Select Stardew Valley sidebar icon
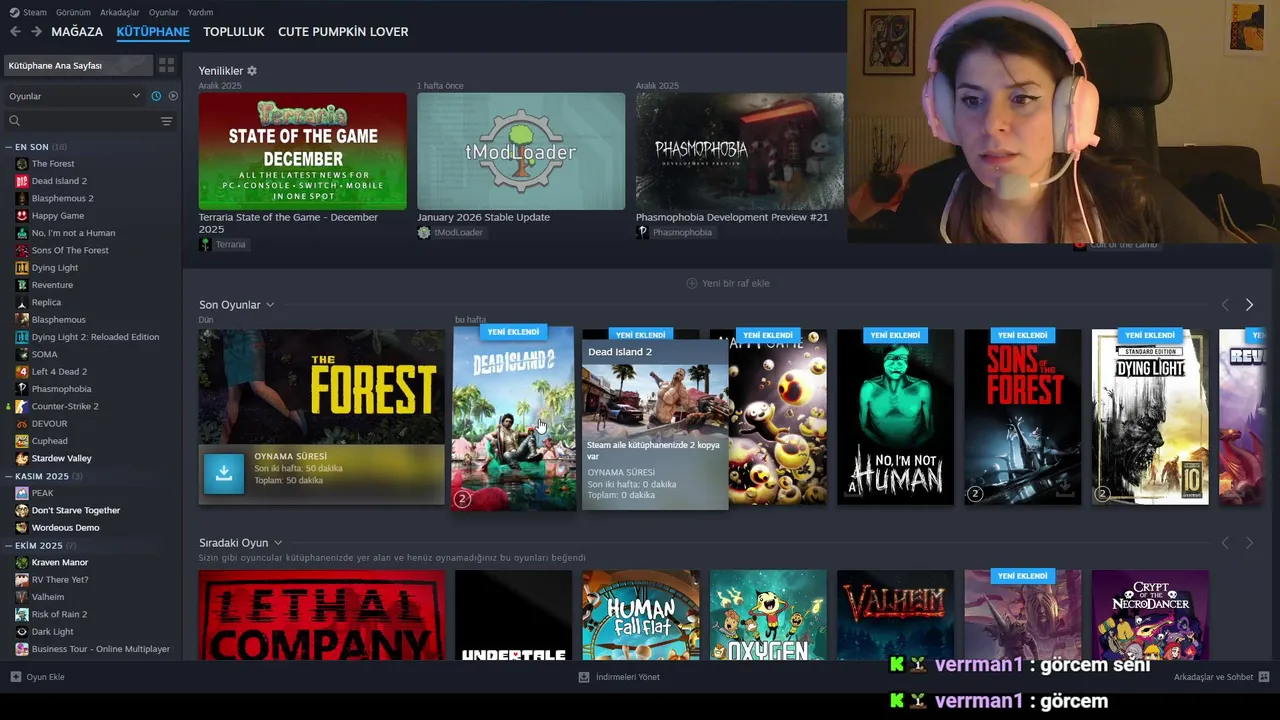 22,458
